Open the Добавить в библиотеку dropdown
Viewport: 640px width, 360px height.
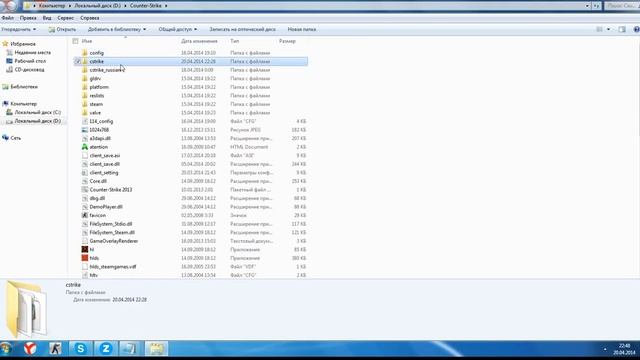[117, 29]
